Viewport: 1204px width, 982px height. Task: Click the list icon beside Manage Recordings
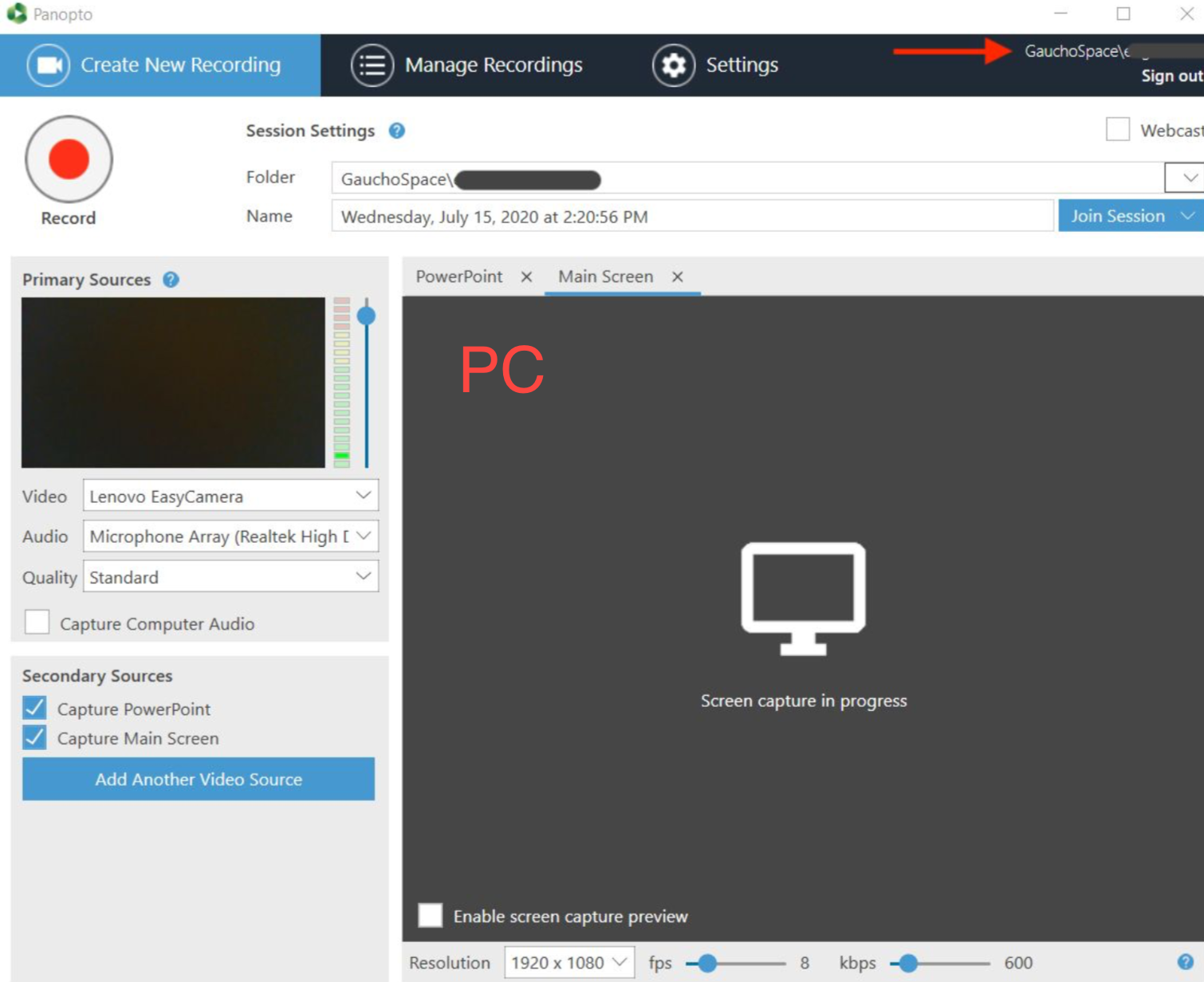(x=372, y=65)
